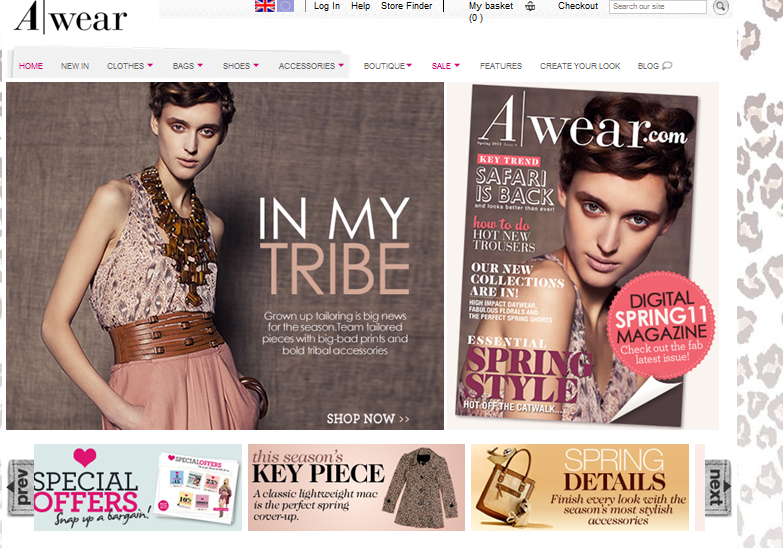The image size is (783, 548).
Task: Expand the Bags dropdown arrow
Action: (x=200, y=65)
